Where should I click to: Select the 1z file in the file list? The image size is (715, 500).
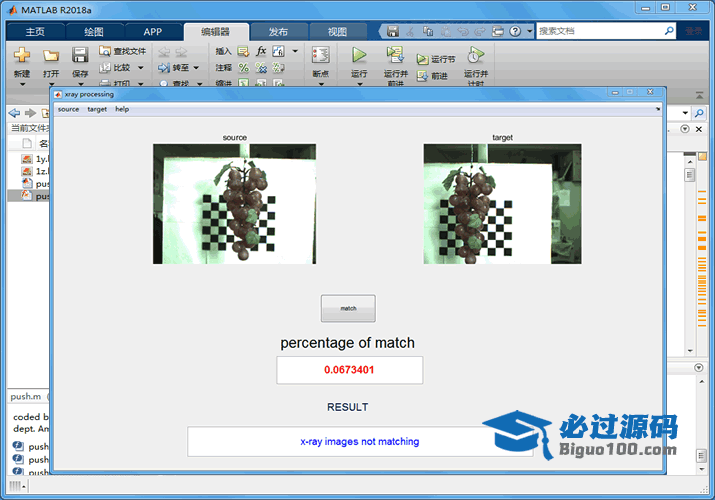point(35,171)
